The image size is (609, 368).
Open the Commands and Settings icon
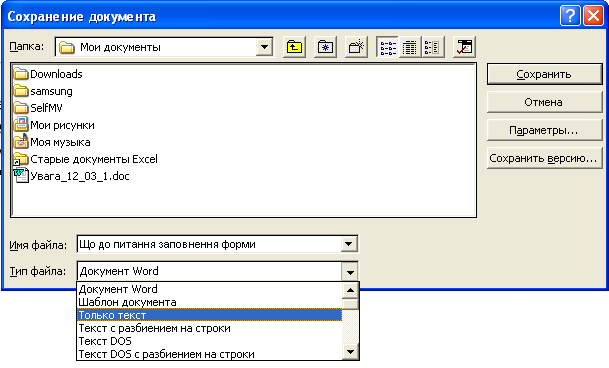pyautogui.click(x=464, y=47)
